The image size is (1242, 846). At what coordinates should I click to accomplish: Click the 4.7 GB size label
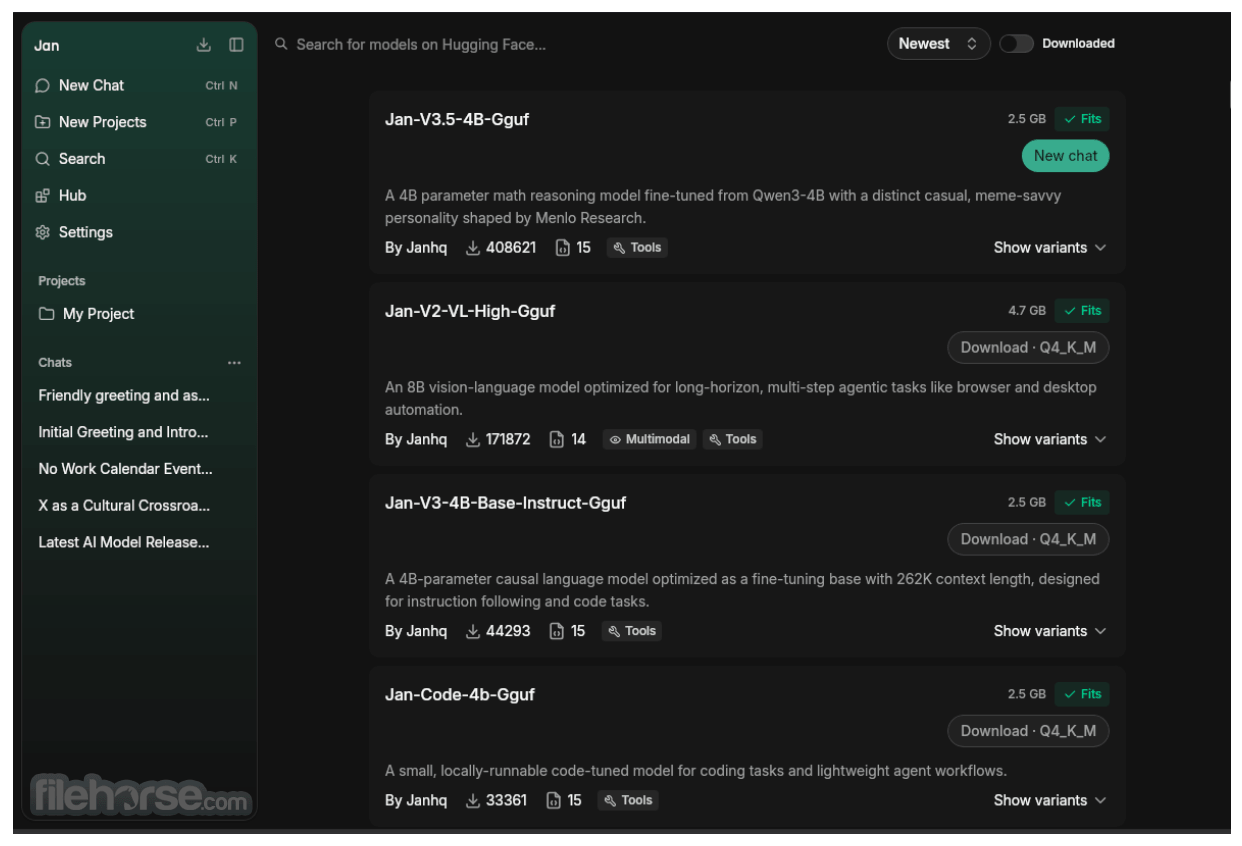(1027, 311)
